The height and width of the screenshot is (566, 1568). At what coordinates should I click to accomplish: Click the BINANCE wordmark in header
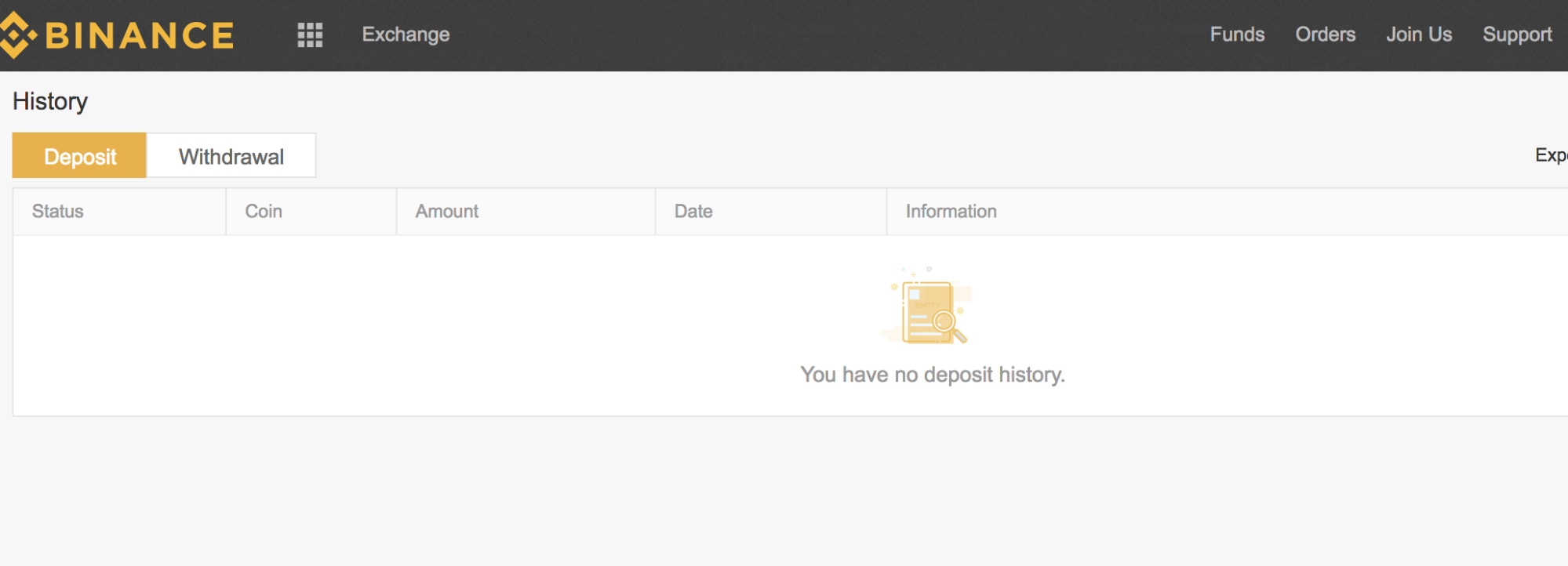[x=140, y=35]
